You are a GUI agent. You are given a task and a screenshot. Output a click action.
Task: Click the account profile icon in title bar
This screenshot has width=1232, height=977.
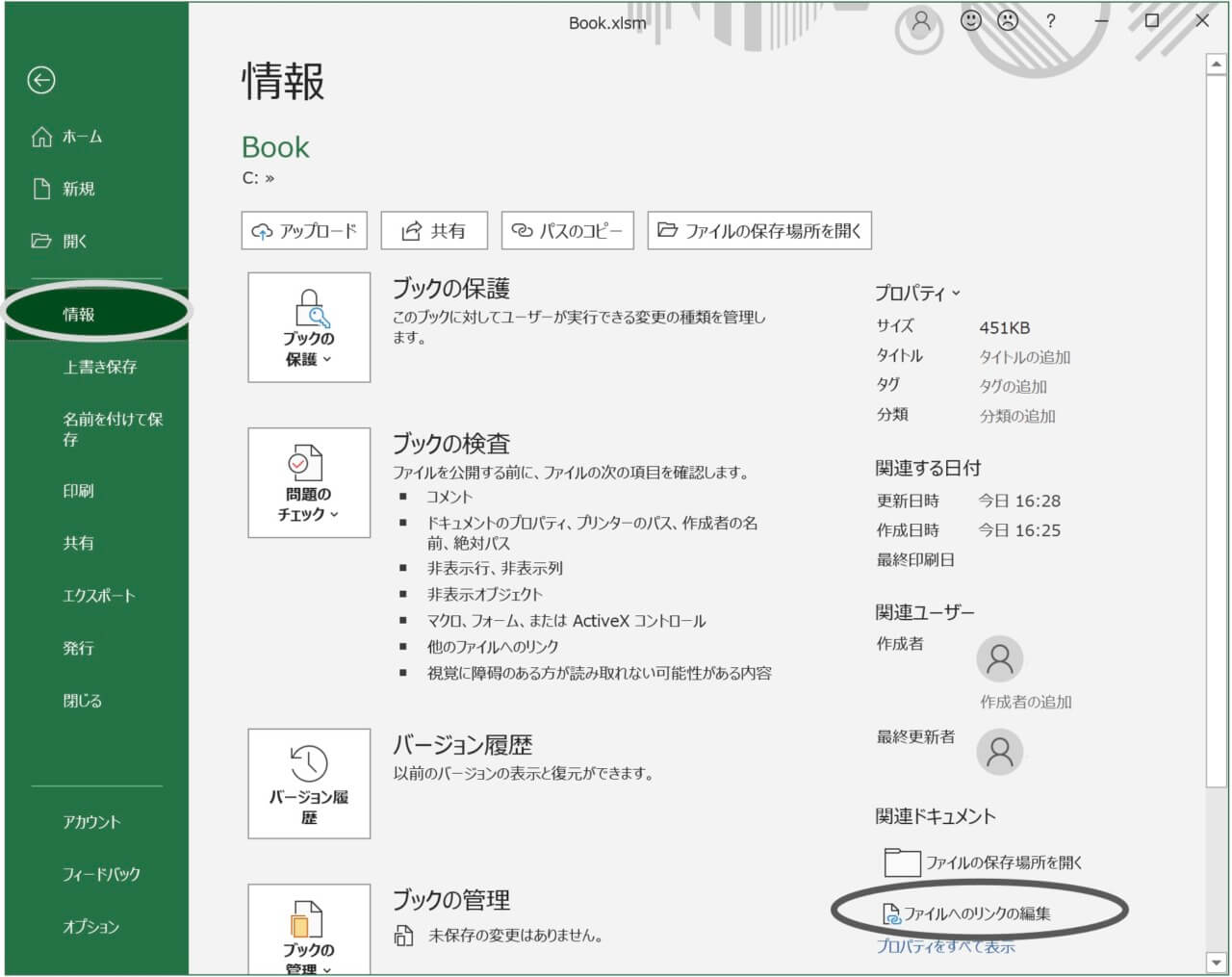tap(921, 21)
